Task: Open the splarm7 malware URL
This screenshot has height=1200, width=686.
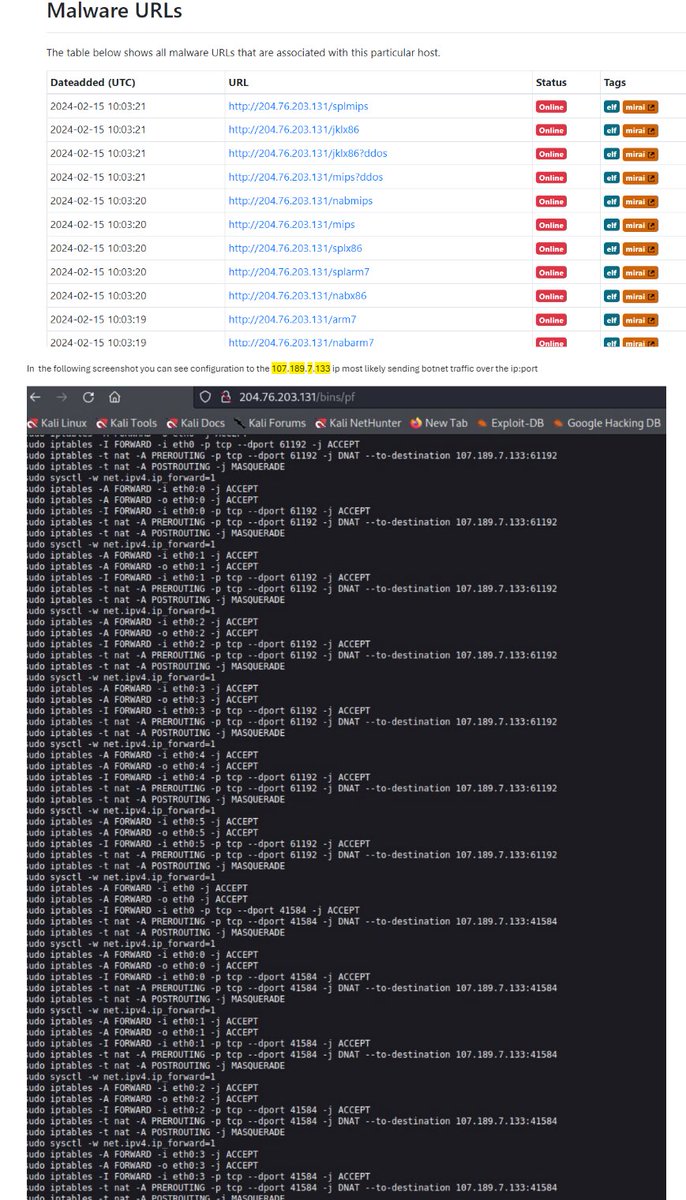Action: pyautogui.click(x=300, y=272)
